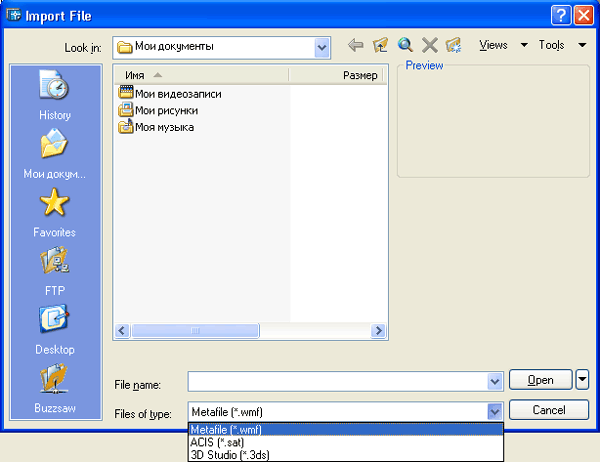Click the arrow beside the Open button

pos(583,380)
